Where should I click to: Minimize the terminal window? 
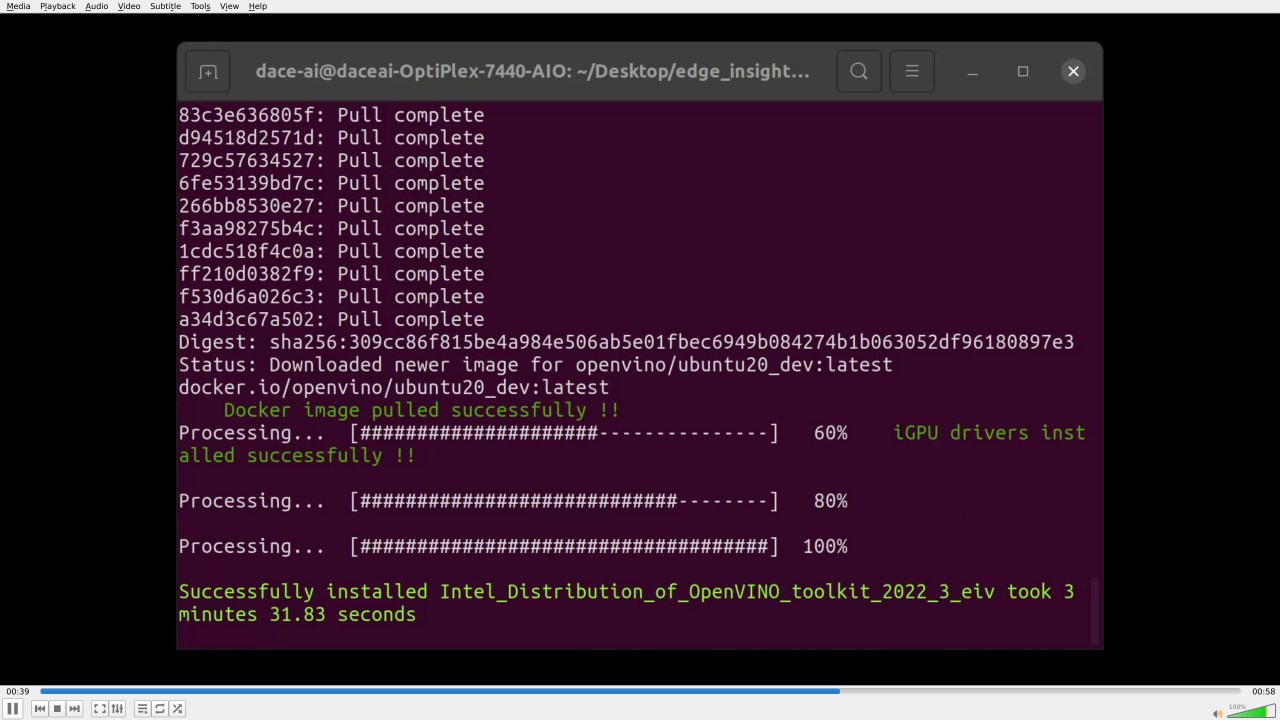click(972, 72)
